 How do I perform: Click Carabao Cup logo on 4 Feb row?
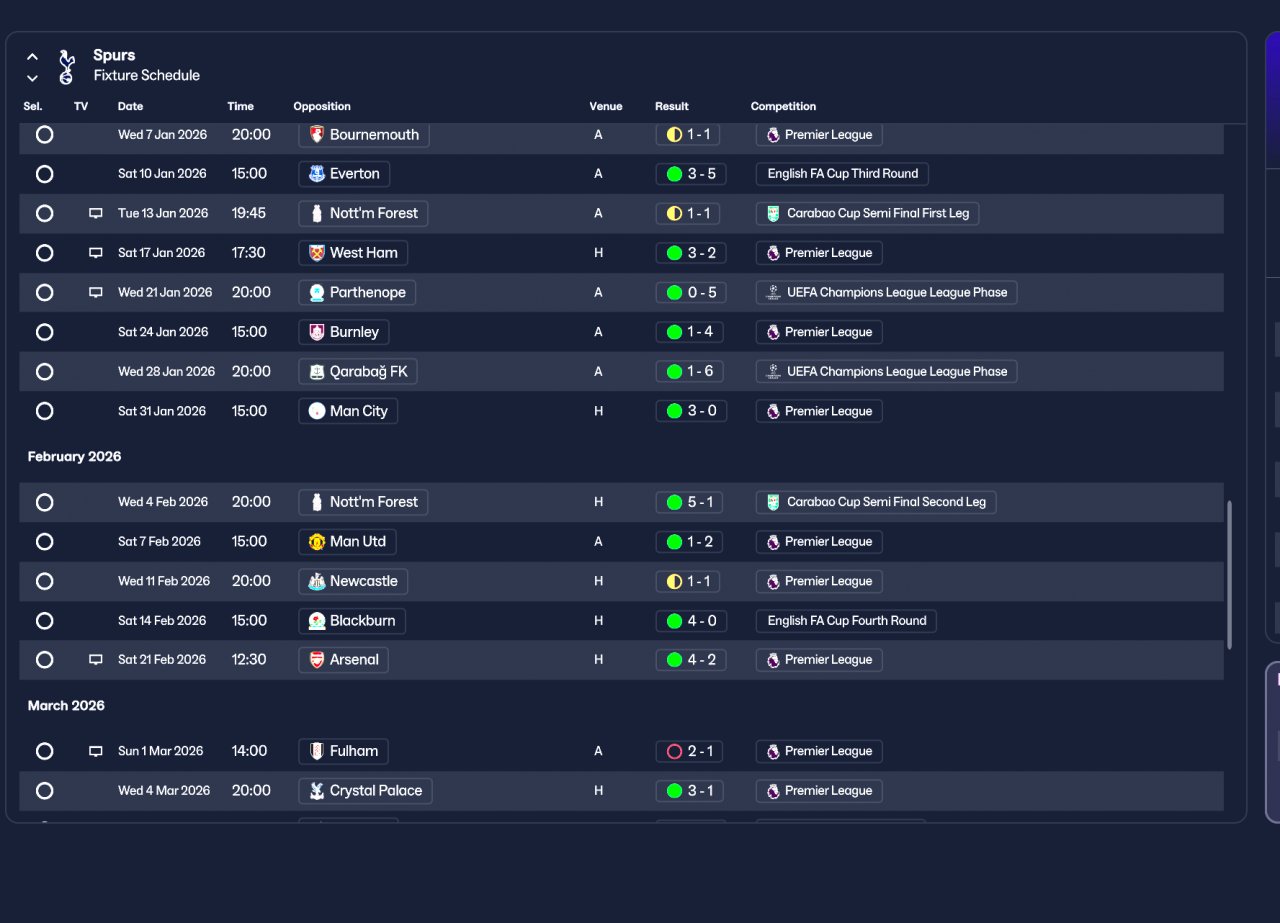click(x=773, y=502)
